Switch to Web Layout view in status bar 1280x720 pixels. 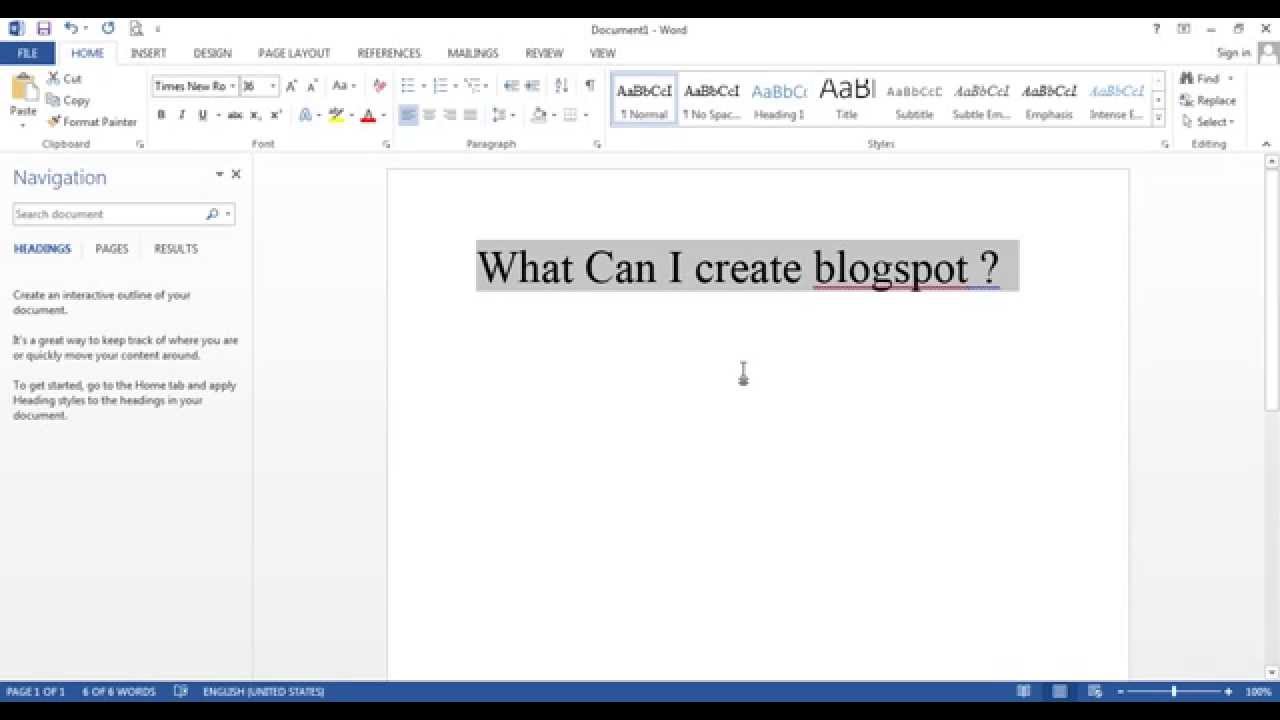pyautogui.click(x=1095, y=691)
